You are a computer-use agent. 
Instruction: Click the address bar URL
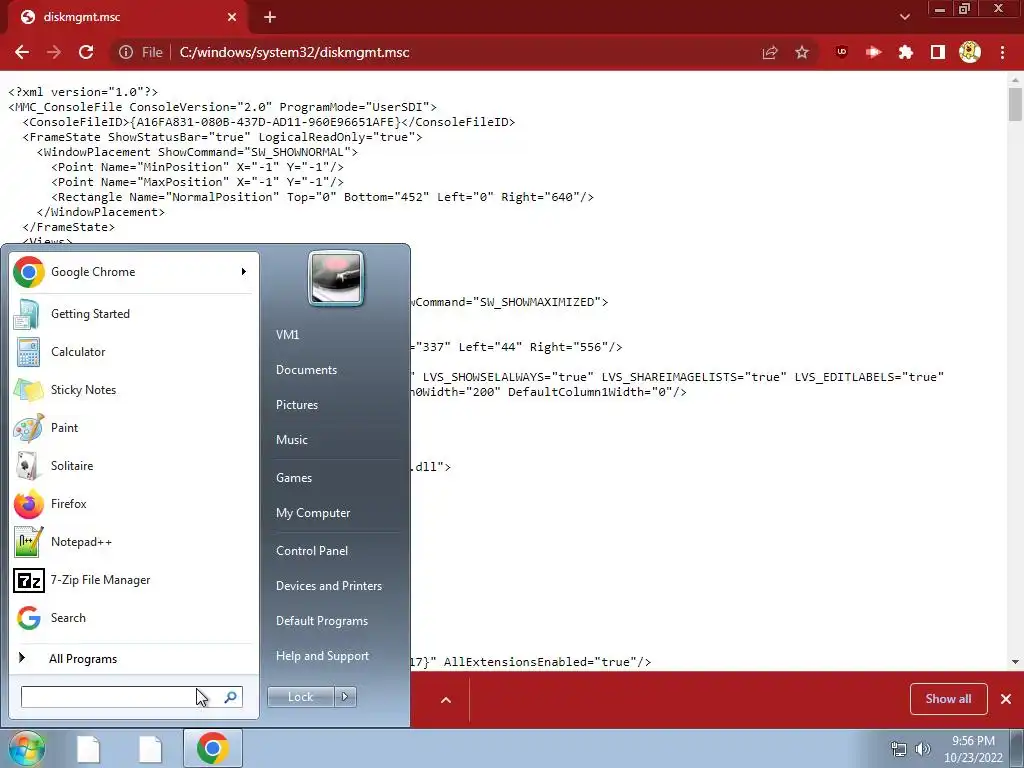[x=295, y=52]
